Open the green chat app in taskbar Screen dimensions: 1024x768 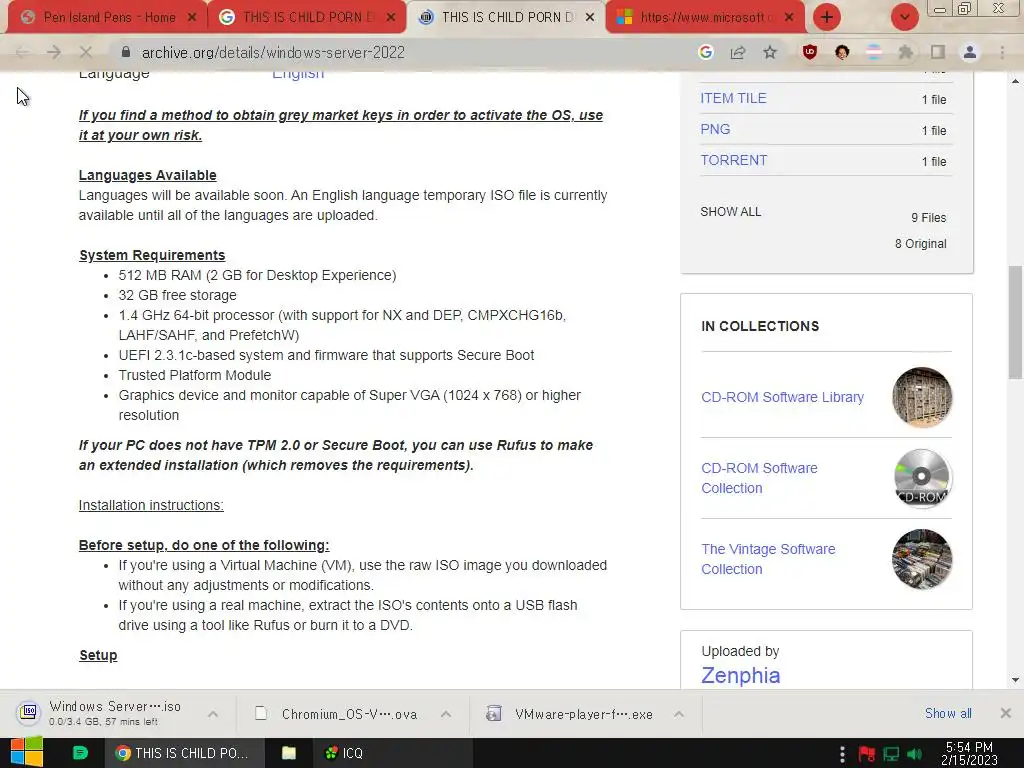point(80,753)
